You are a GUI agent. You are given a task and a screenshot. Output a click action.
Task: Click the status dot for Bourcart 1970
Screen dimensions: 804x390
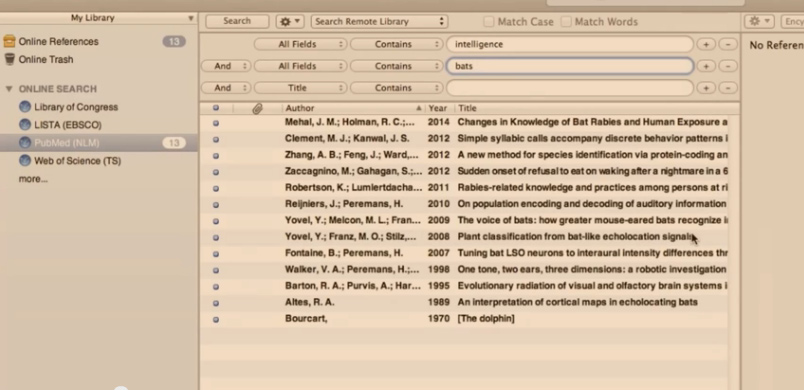click(x=215, y=319)
